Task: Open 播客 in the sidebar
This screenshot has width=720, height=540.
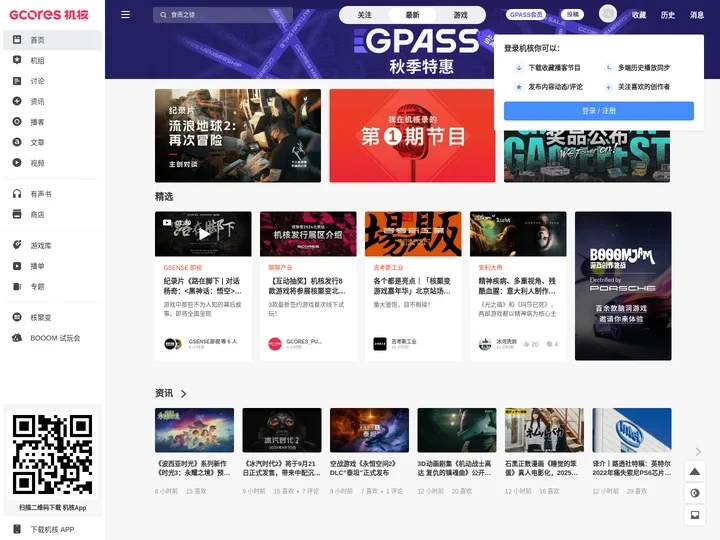Action: pyautogui.click(x=52, y=122)
